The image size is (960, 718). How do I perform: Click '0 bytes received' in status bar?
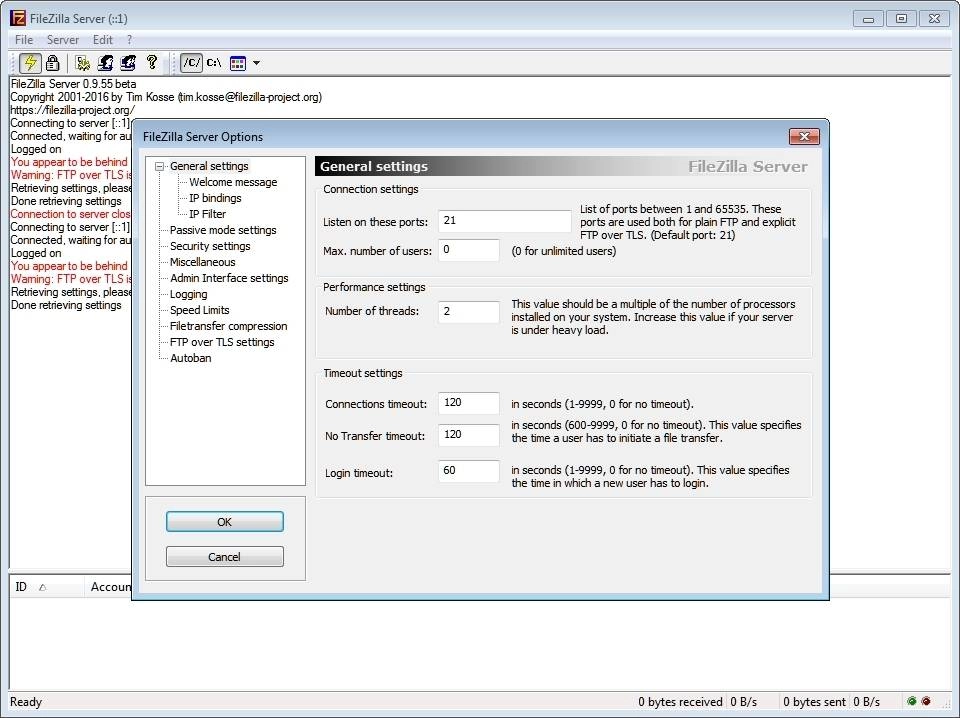tap(680, 702)
